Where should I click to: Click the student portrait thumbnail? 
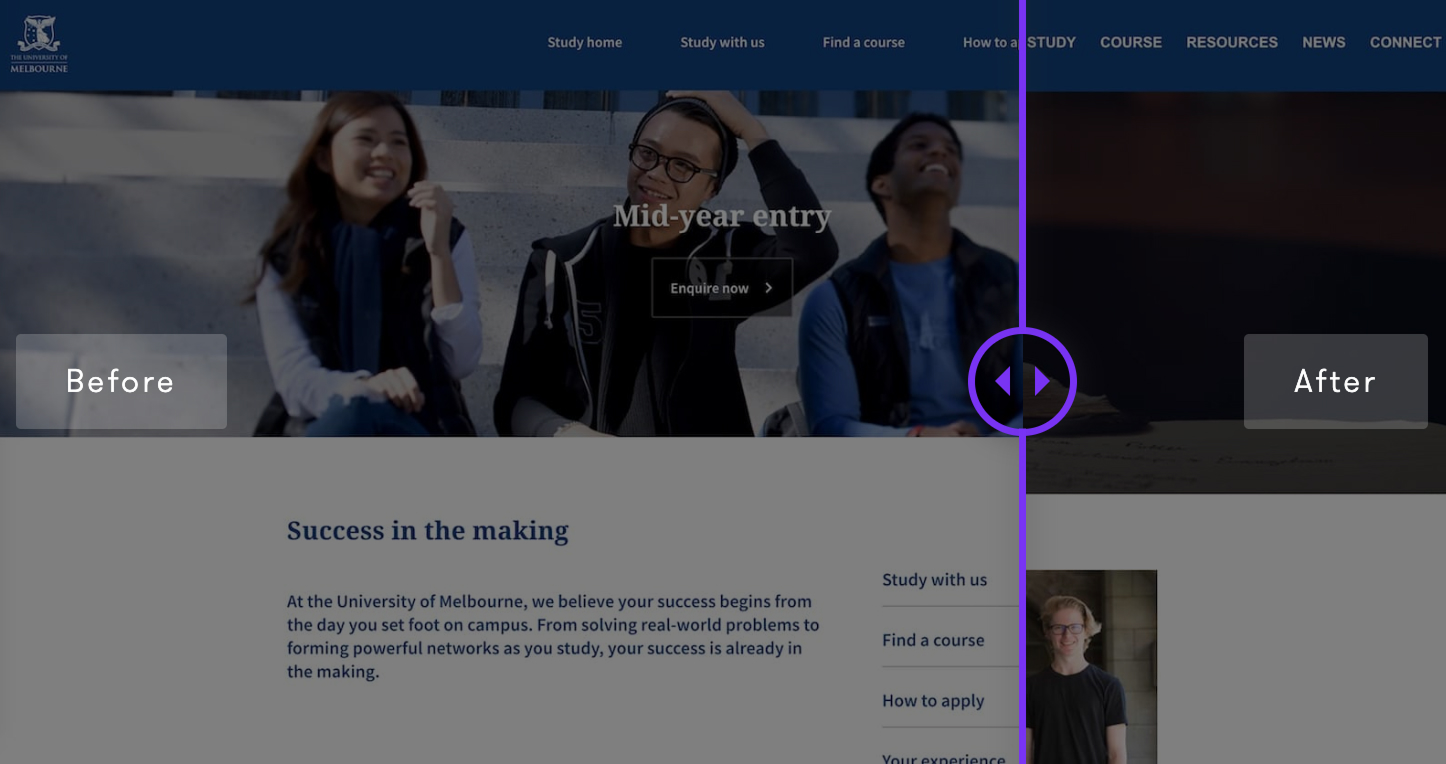[x=1091, y=667]
